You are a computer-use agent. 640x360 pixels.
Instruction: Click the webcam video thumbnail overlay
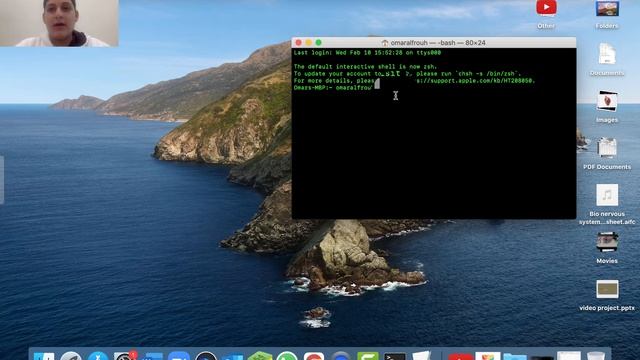click(x=59, y=23)
